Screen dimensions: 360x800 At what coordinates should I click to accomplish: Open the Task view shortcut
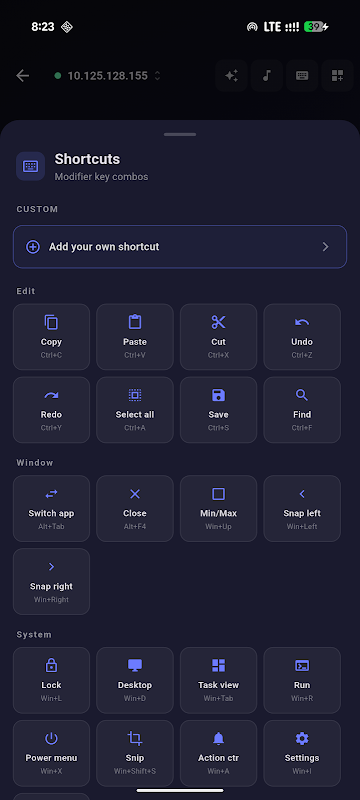218,680
